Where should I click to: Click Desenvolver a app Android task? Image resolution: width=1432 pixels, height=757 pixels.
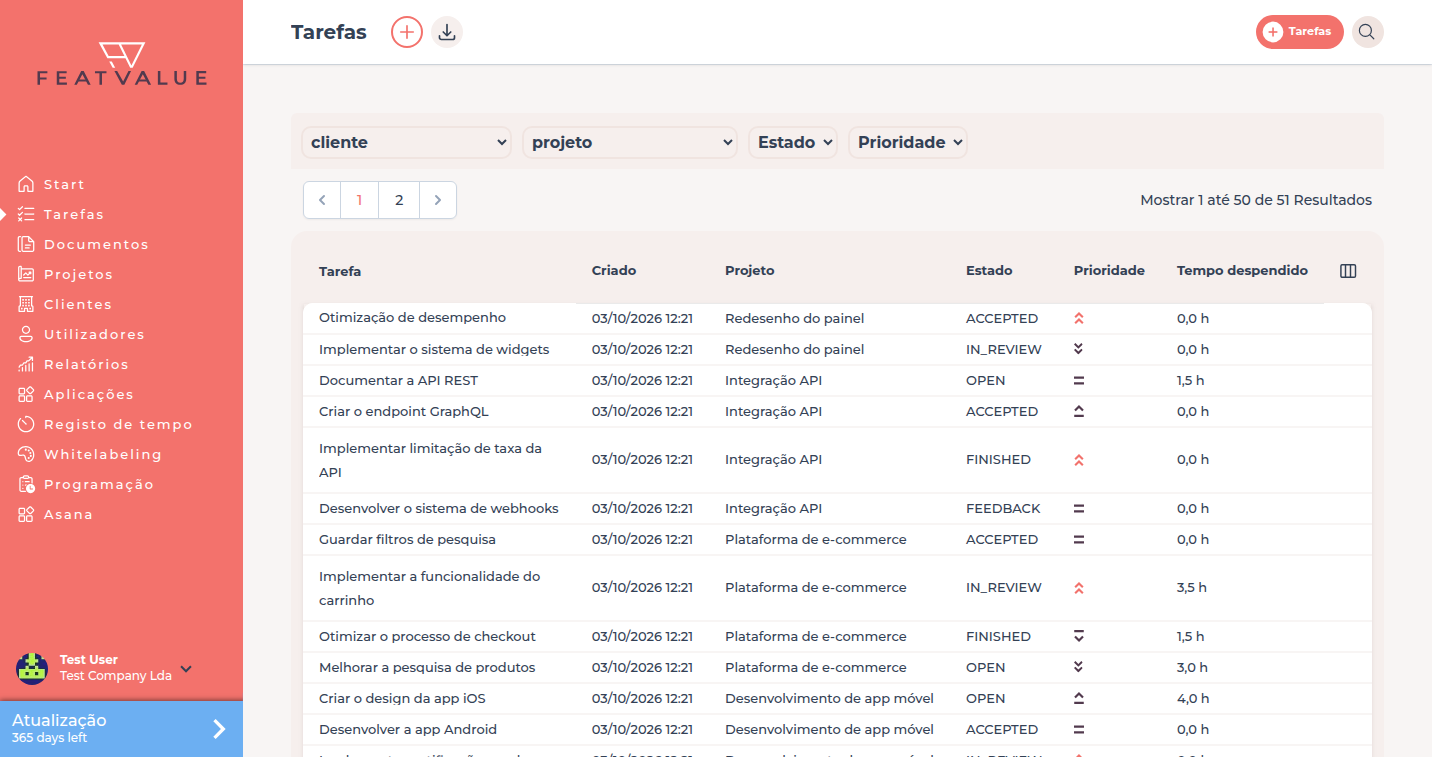coord(408,729)
